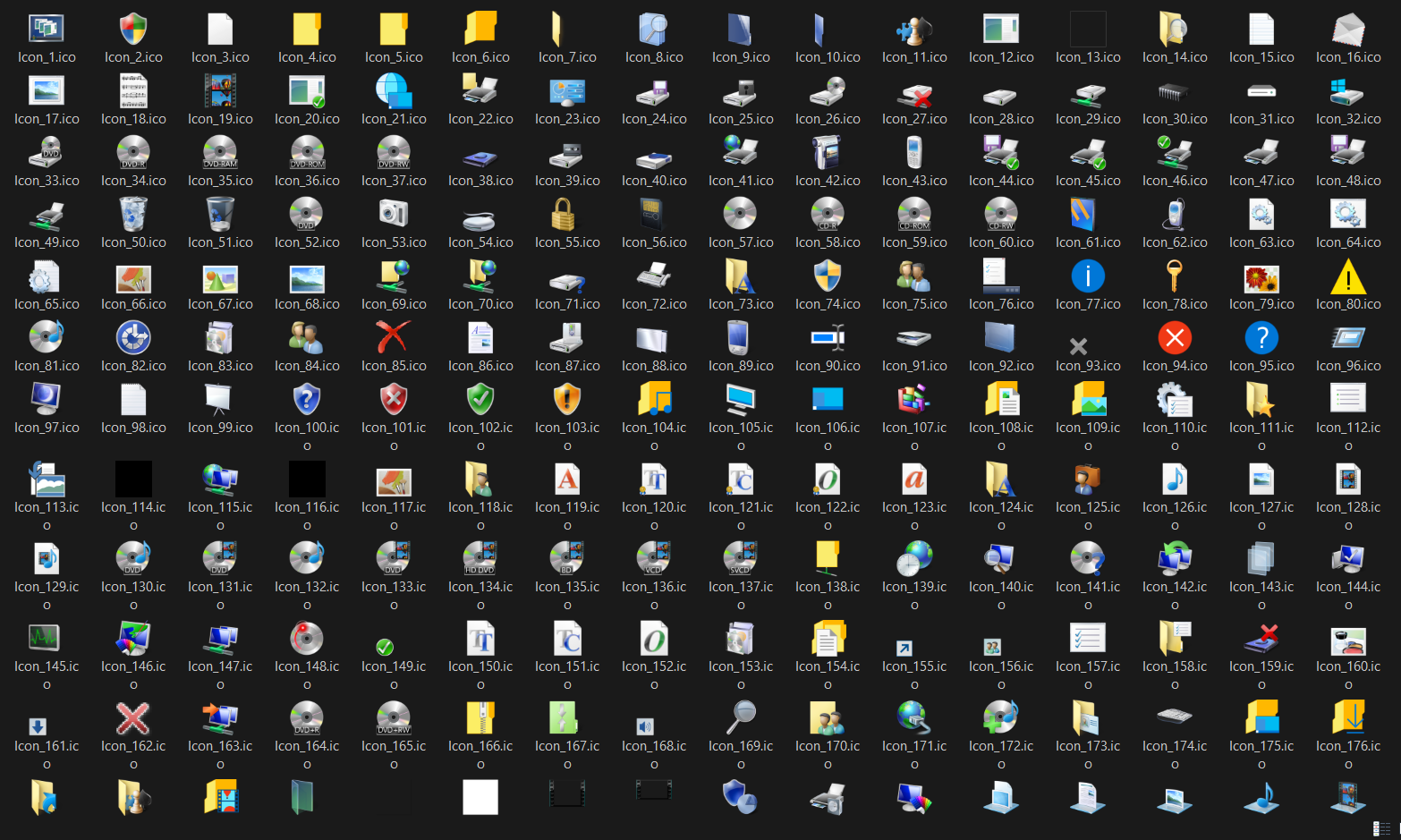Click the file name Icon_1.ico
This screenshot has height=840, width=1401.
click(47, 57)
